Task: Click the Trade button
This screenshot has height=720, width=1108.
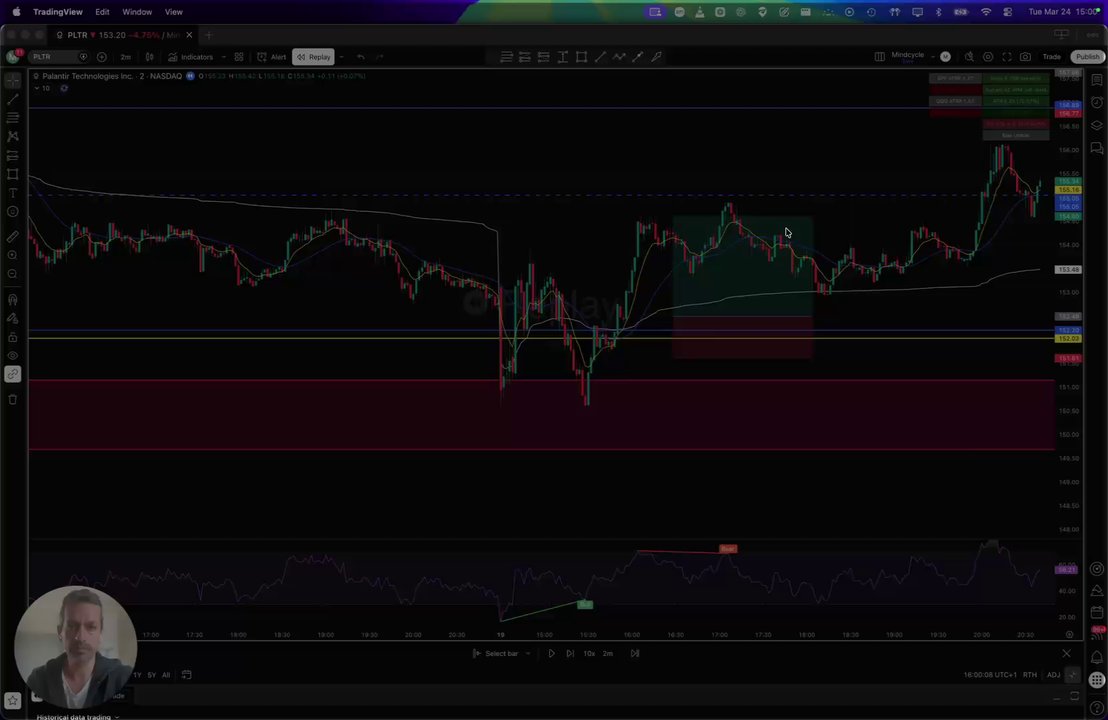Action: 1051,57
